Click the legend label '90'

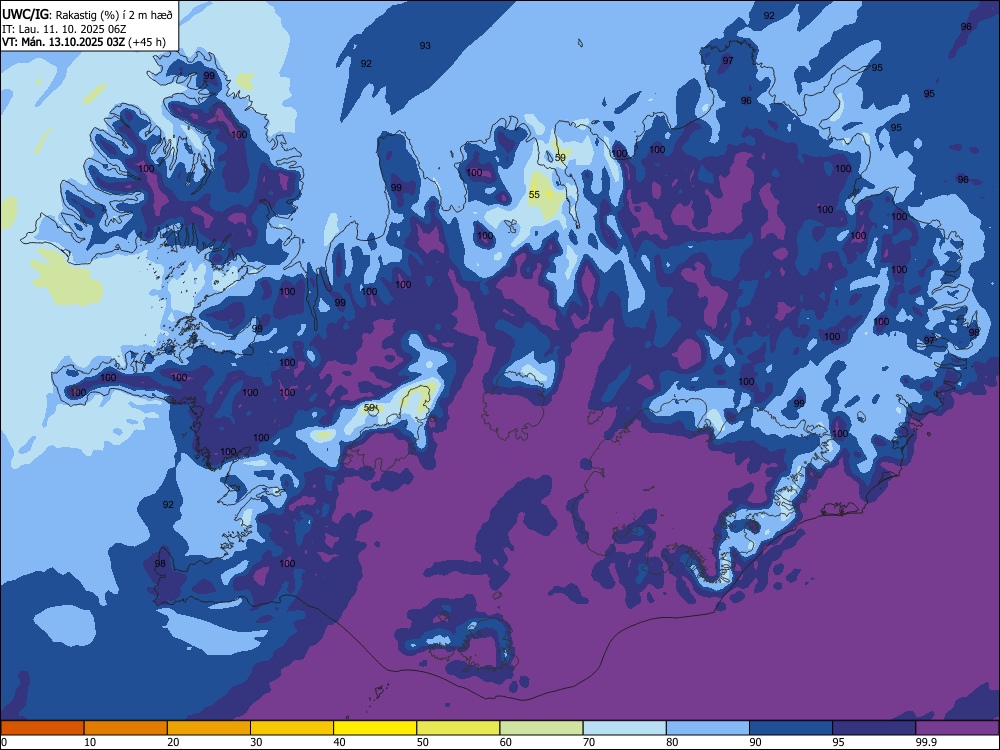point(755,742)
